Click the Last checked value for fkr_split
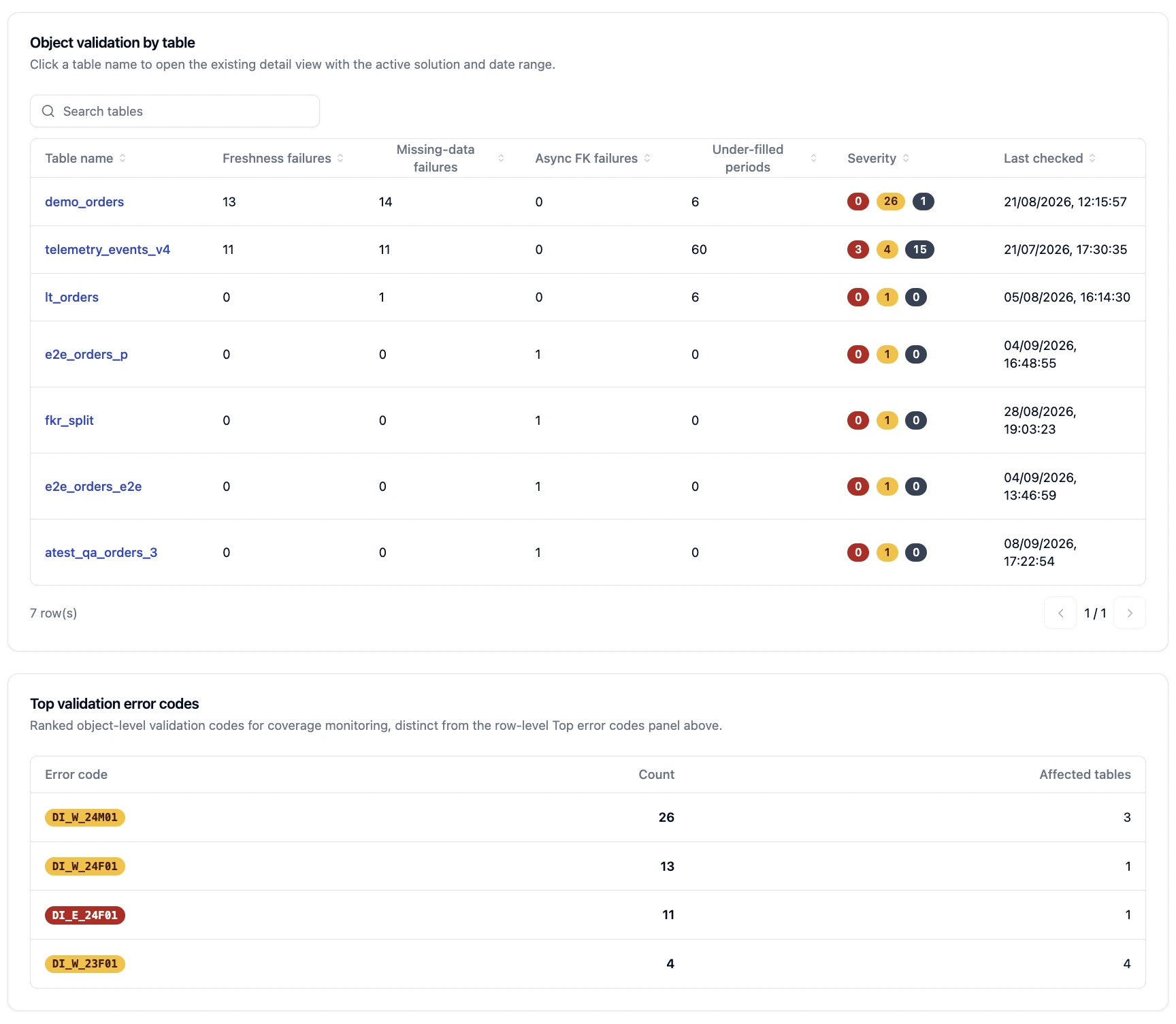 pos(1040,420)
